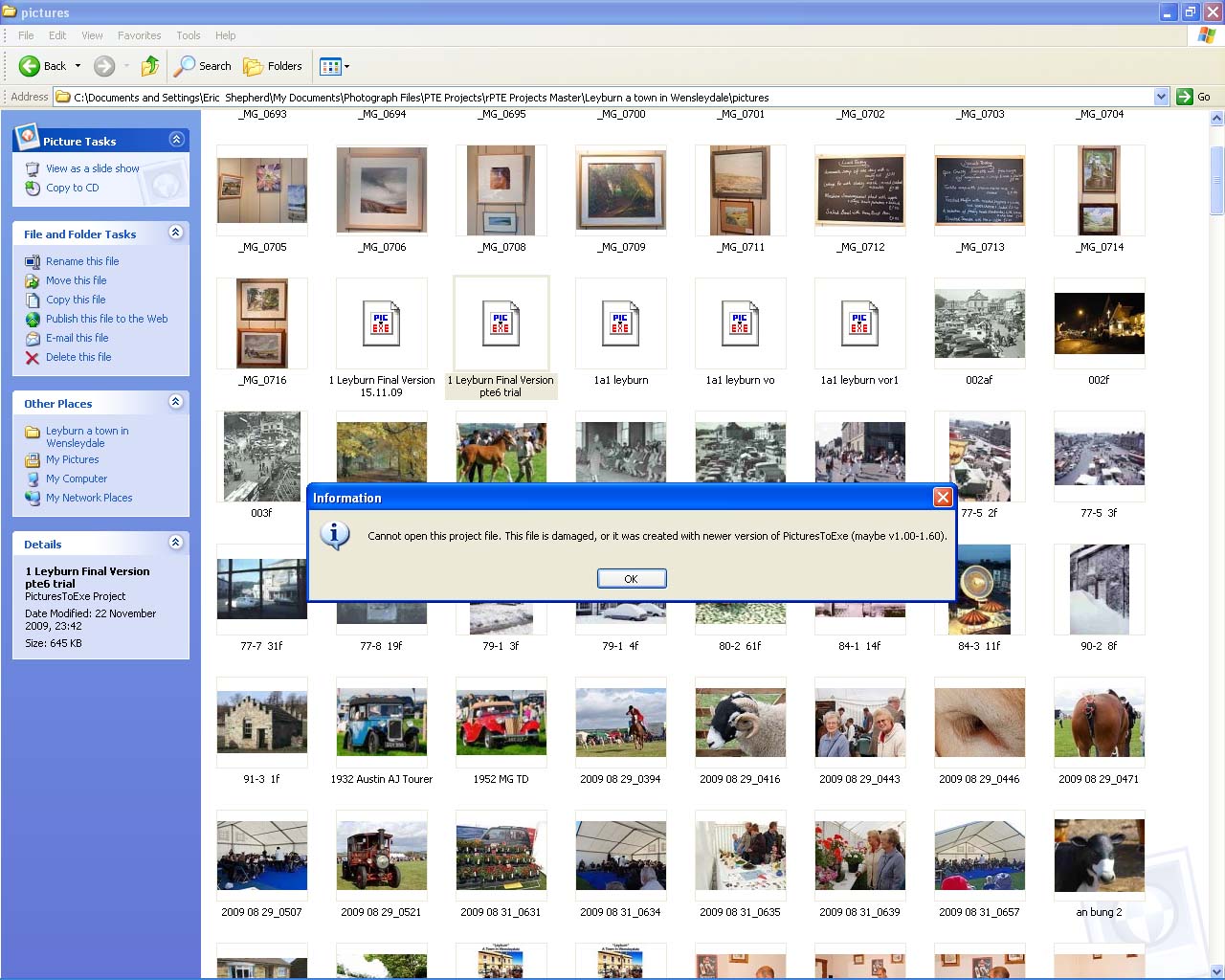
Task: Select the 002af thumbnail
Action: [x=979, y=323]
